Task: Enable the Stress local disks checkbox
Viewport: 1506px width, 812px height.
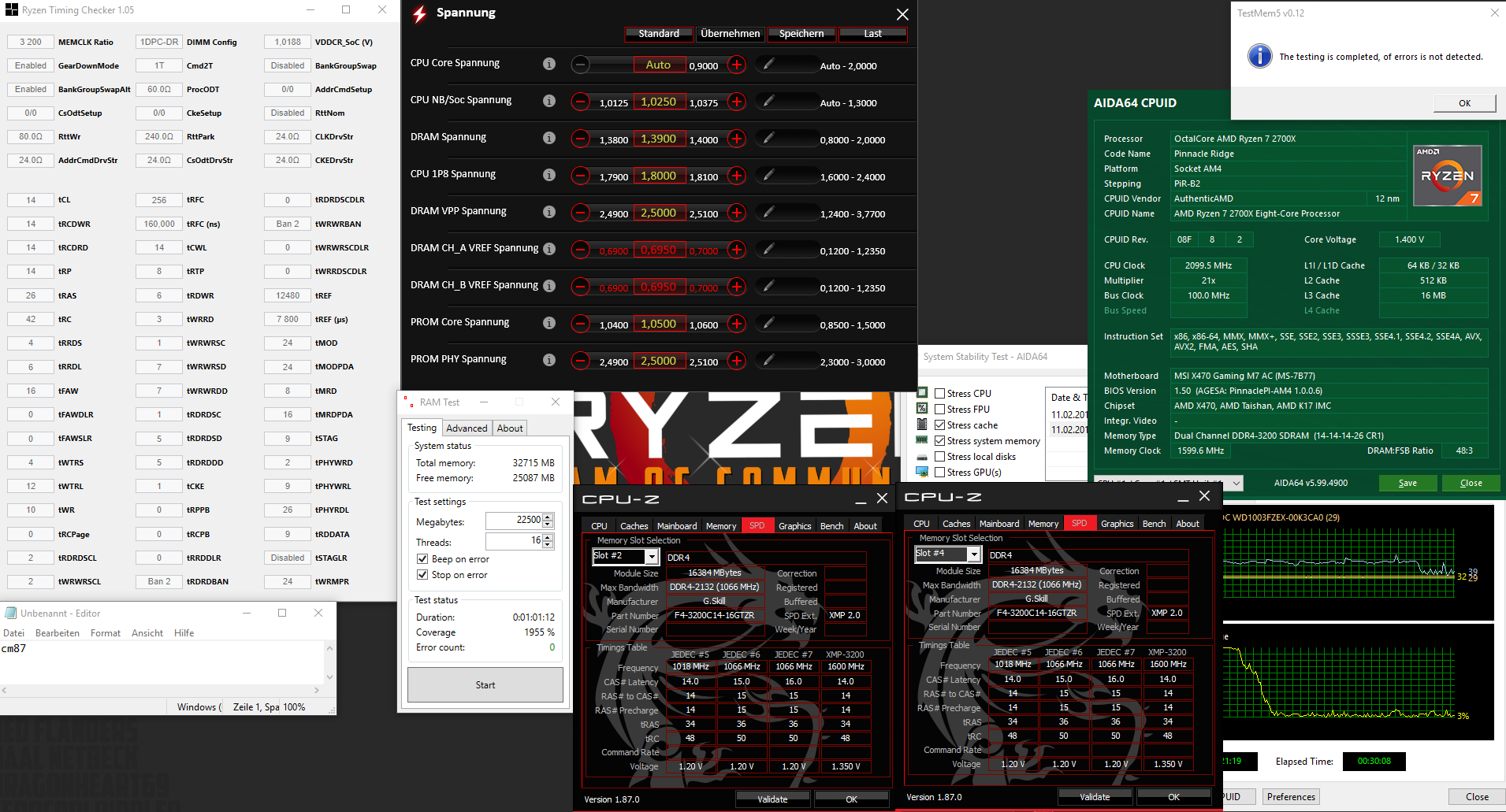Action: [939, 457]
